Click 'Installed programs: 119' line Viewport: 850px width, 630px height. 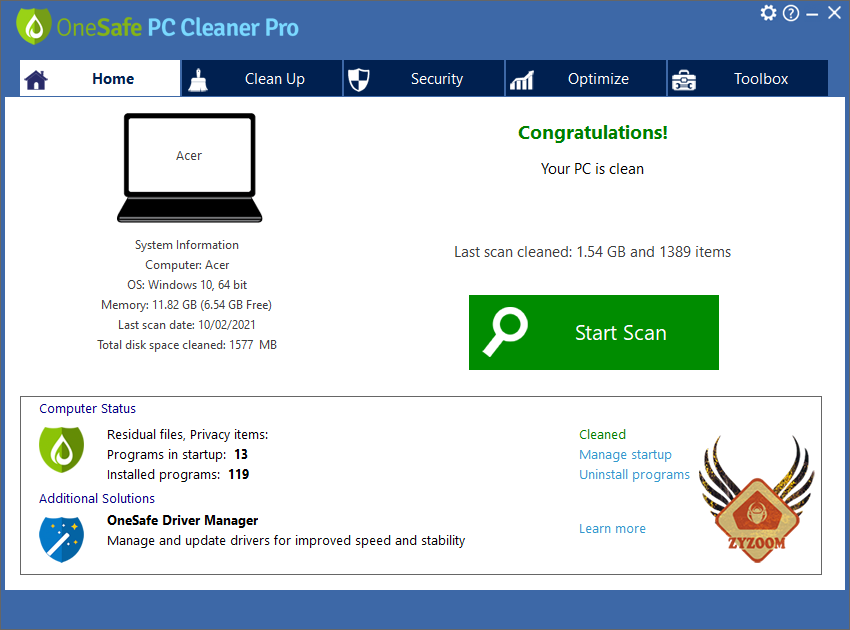point(178,474)
